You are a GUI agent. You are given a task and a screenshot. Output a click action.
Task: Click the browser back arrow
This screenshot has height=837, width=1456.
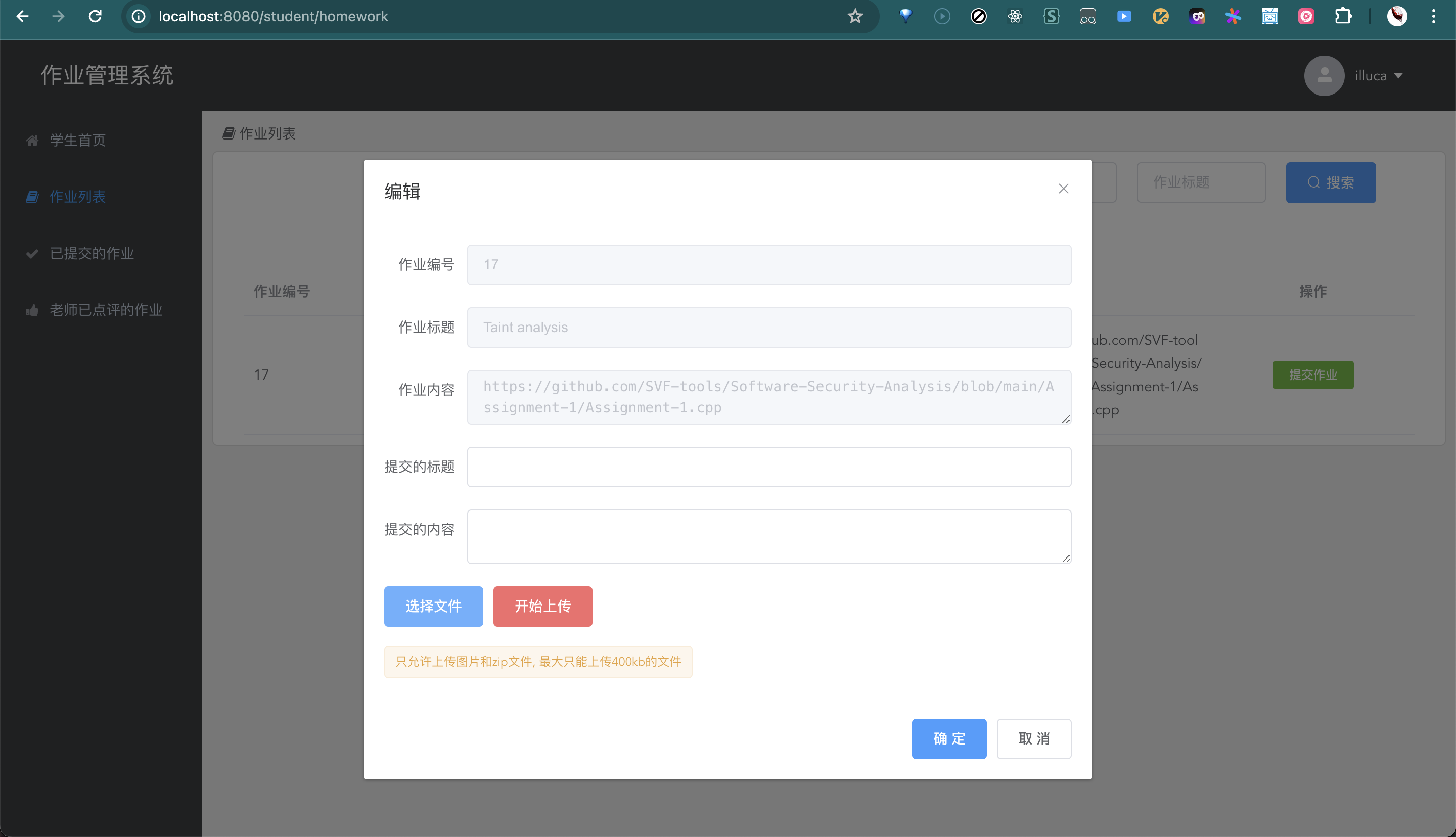pyautogui.click(x=22, y=16)
